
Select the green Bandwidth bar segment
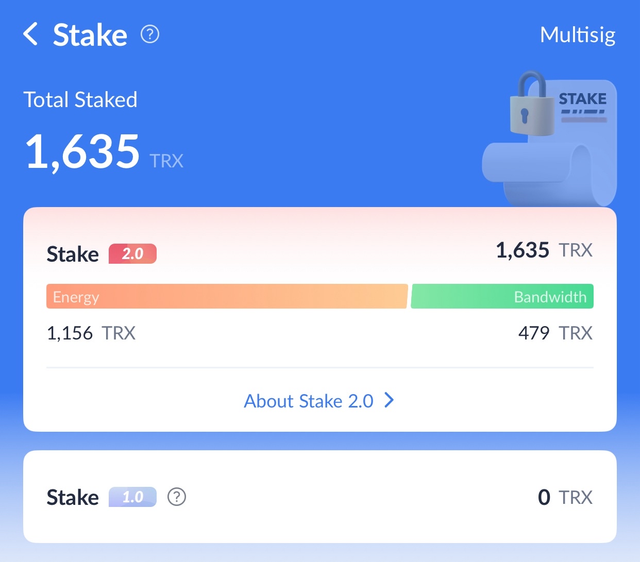[x=502, y=296]
